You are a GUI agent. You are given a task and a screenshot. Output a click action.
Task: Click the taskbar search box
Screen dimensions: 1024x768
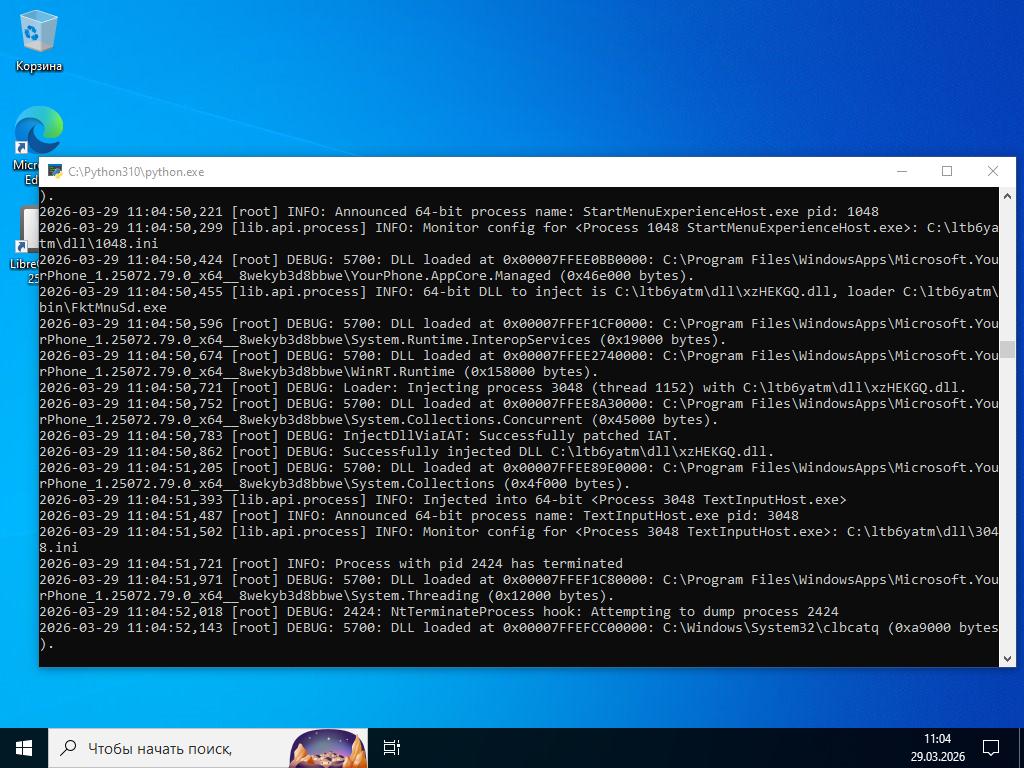170,748
